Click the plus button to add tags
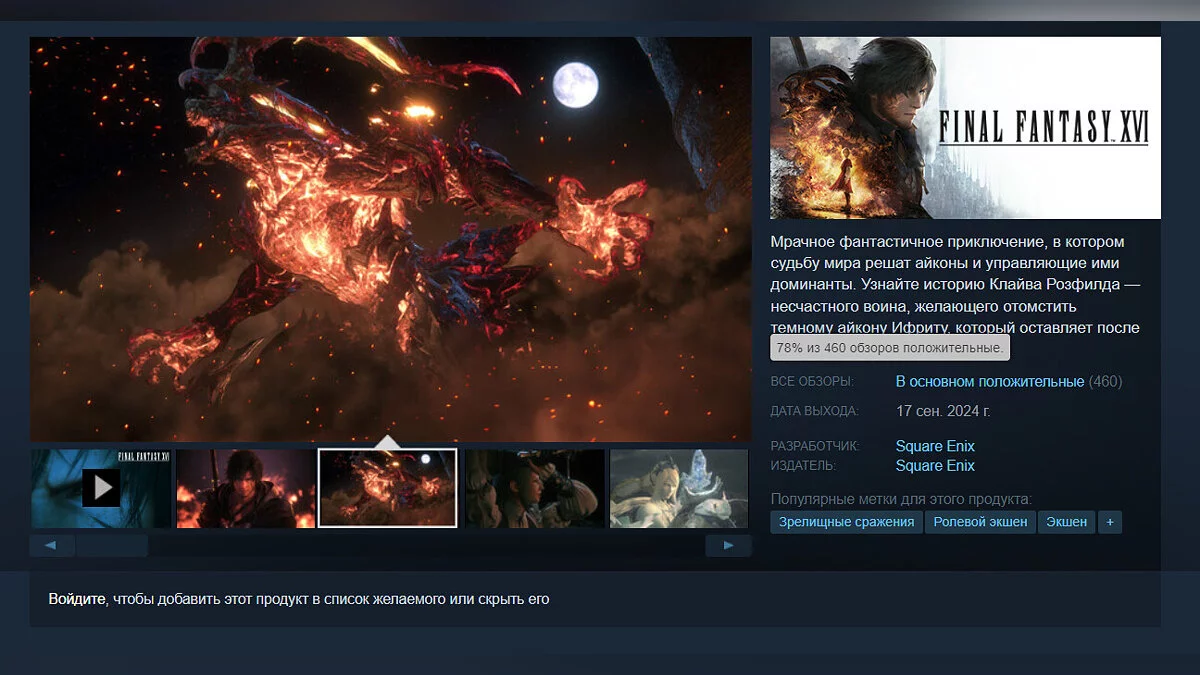This screenshot has width=1200, height=675. pos(1109,522)
